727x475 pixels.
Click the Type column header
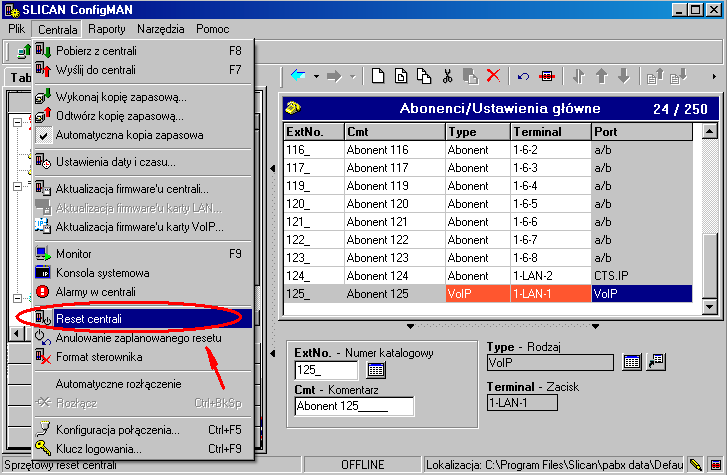[x=478, y=132]
